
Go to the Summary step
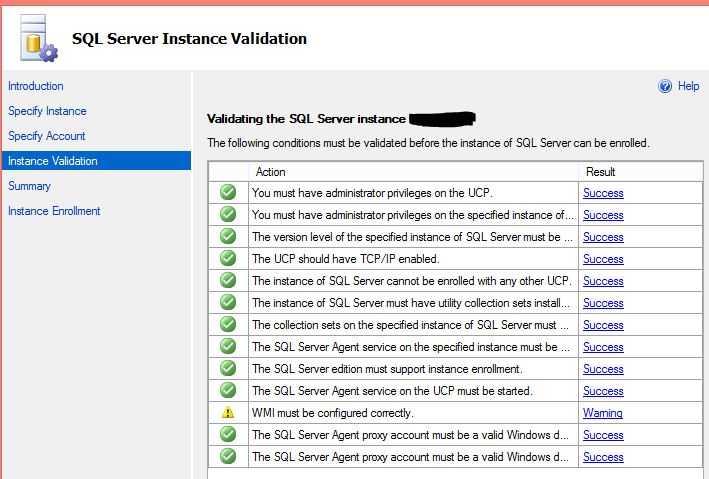tap(29, 186)
